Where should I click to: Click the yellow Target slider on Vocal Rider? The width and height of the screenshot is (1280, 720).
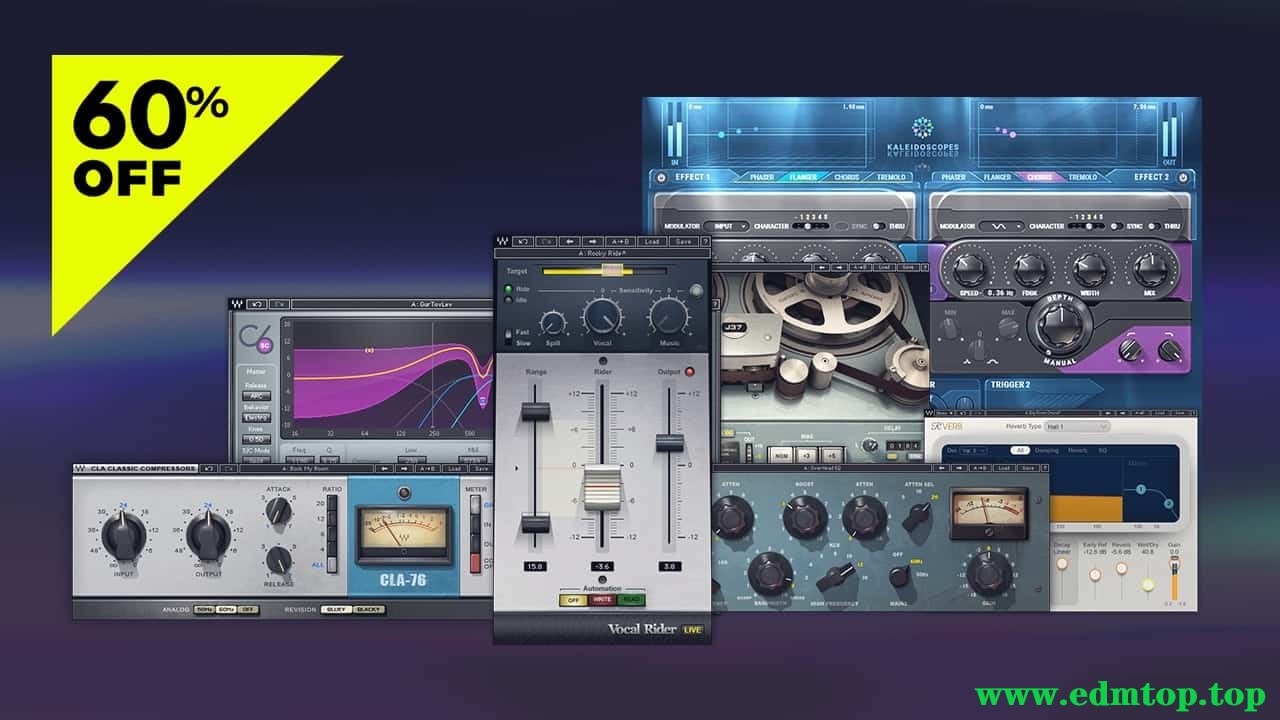coord(612,270)
